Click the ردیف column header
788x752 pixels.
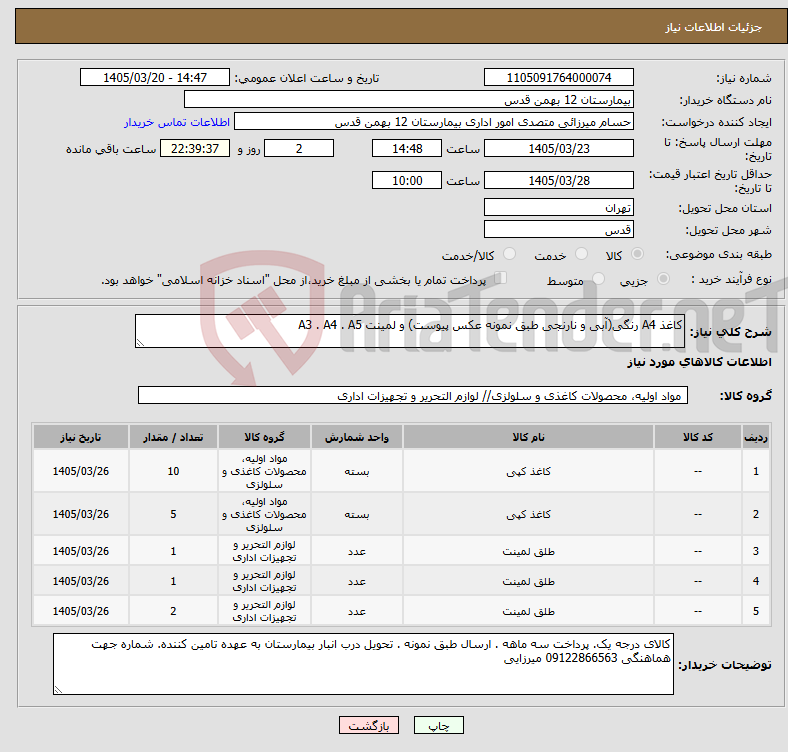(755, 437)
